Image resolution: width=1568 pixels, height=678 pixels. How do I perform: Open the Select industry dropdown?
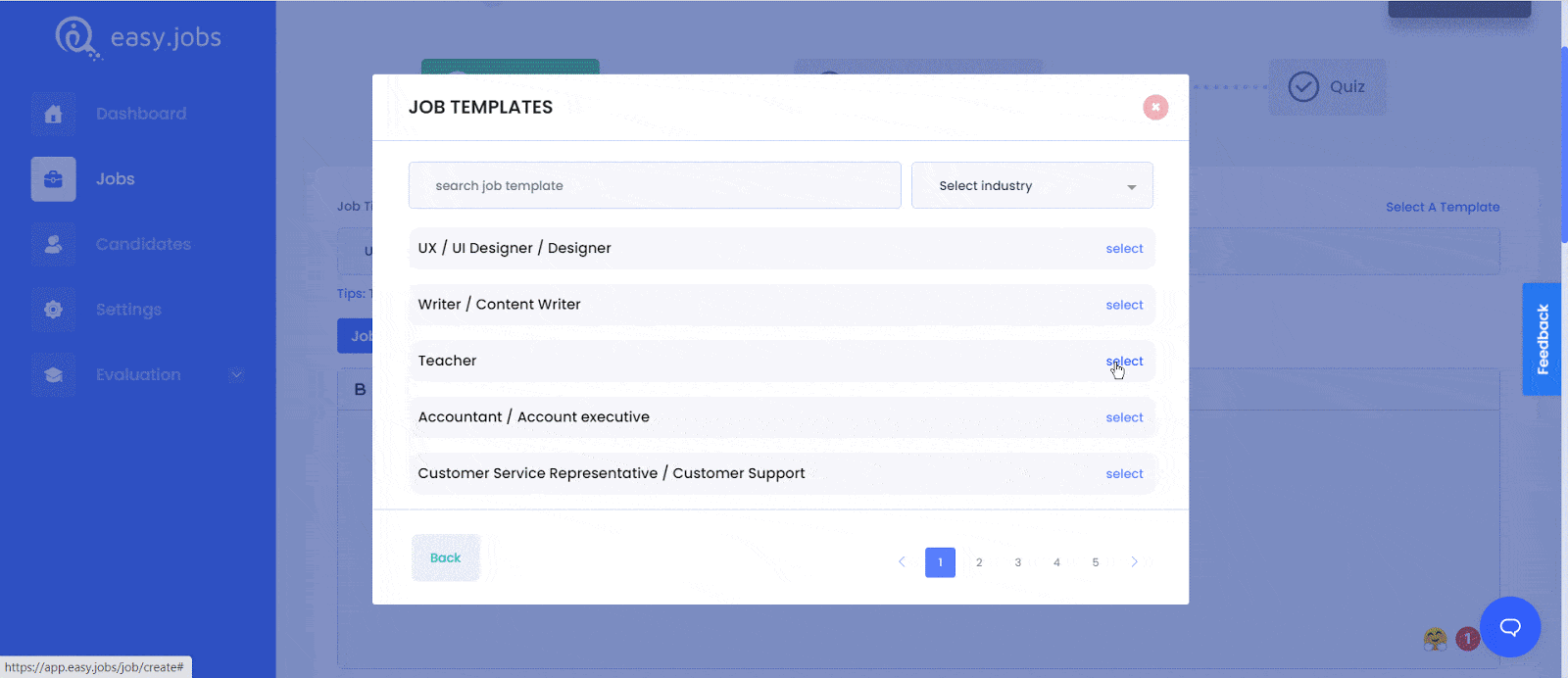point(1032,185)
